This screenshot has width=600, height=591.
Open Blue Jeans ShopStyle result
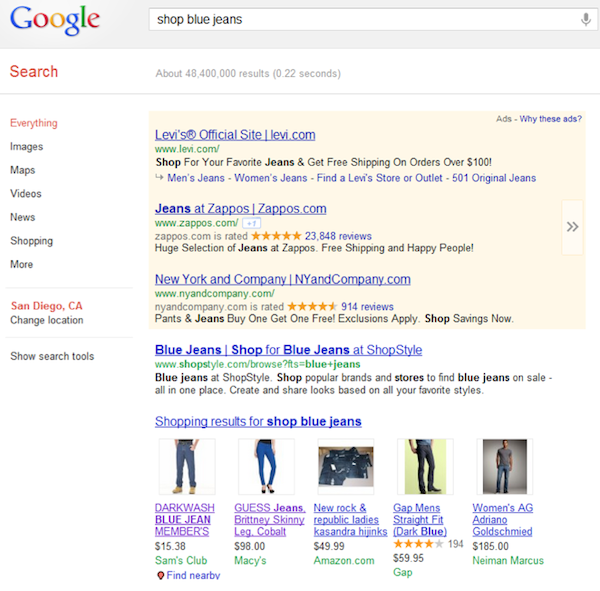[x=289, y=350]
